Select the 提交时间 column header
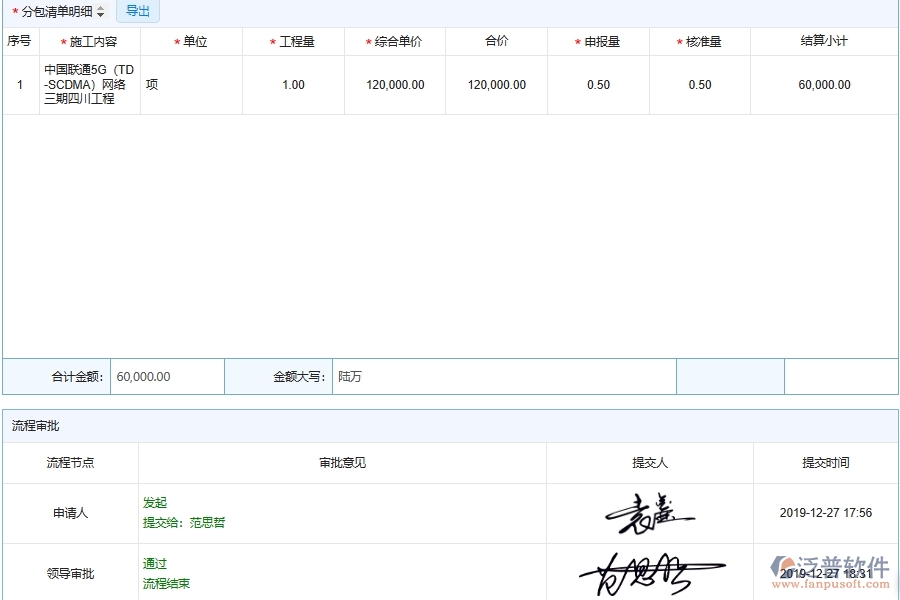900x600 pixels. coord(825,462)
